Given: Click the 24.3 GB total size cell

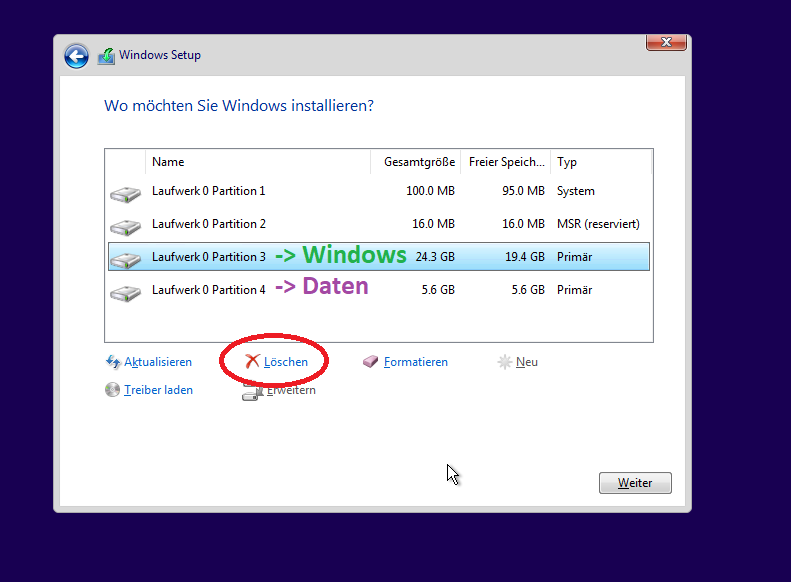Looking at the screenshot, I should pos(435,257).
